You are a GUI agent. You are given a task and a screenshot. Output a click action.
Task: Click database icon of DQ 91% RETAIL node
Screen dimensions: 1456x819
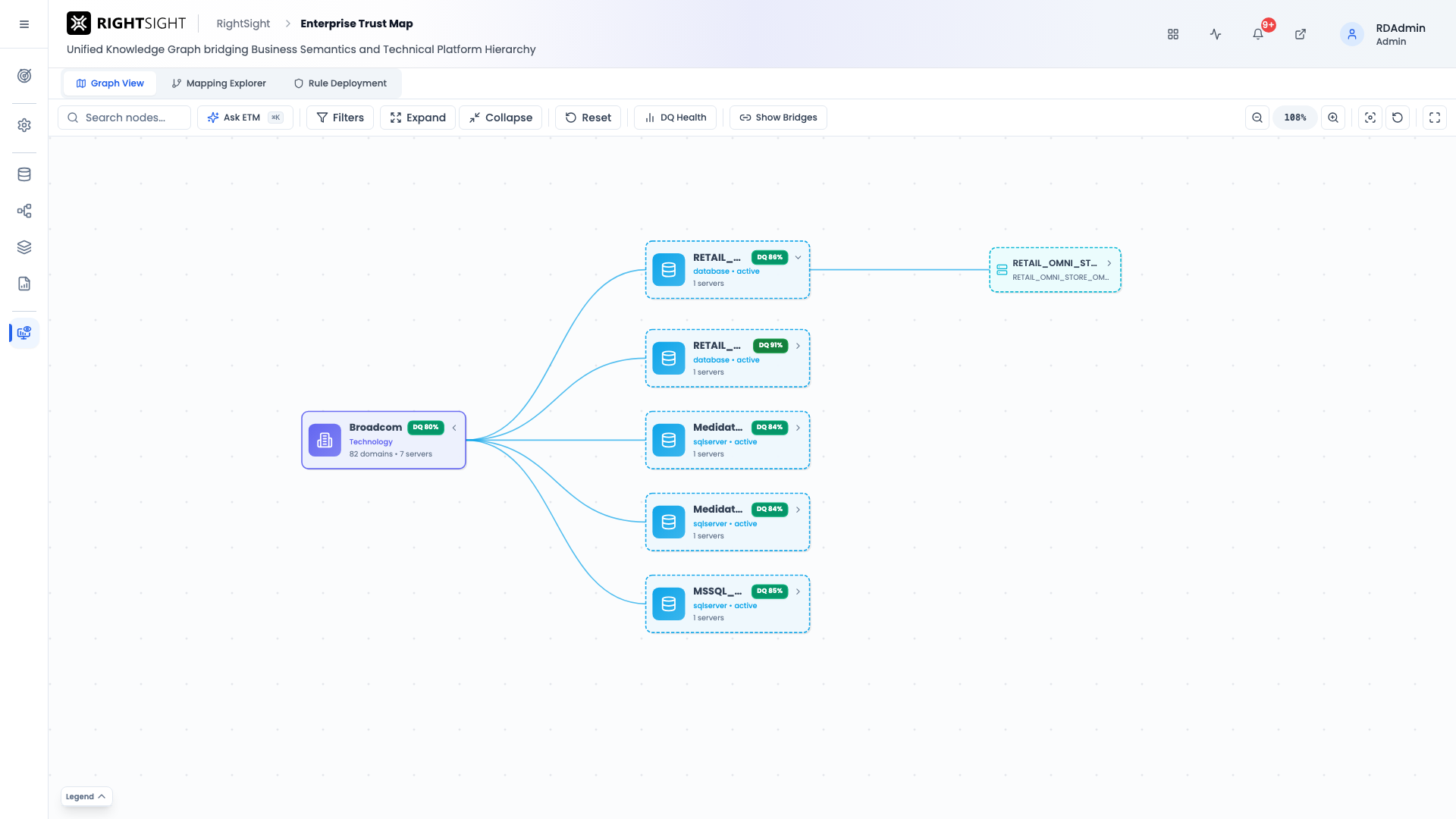669,358
